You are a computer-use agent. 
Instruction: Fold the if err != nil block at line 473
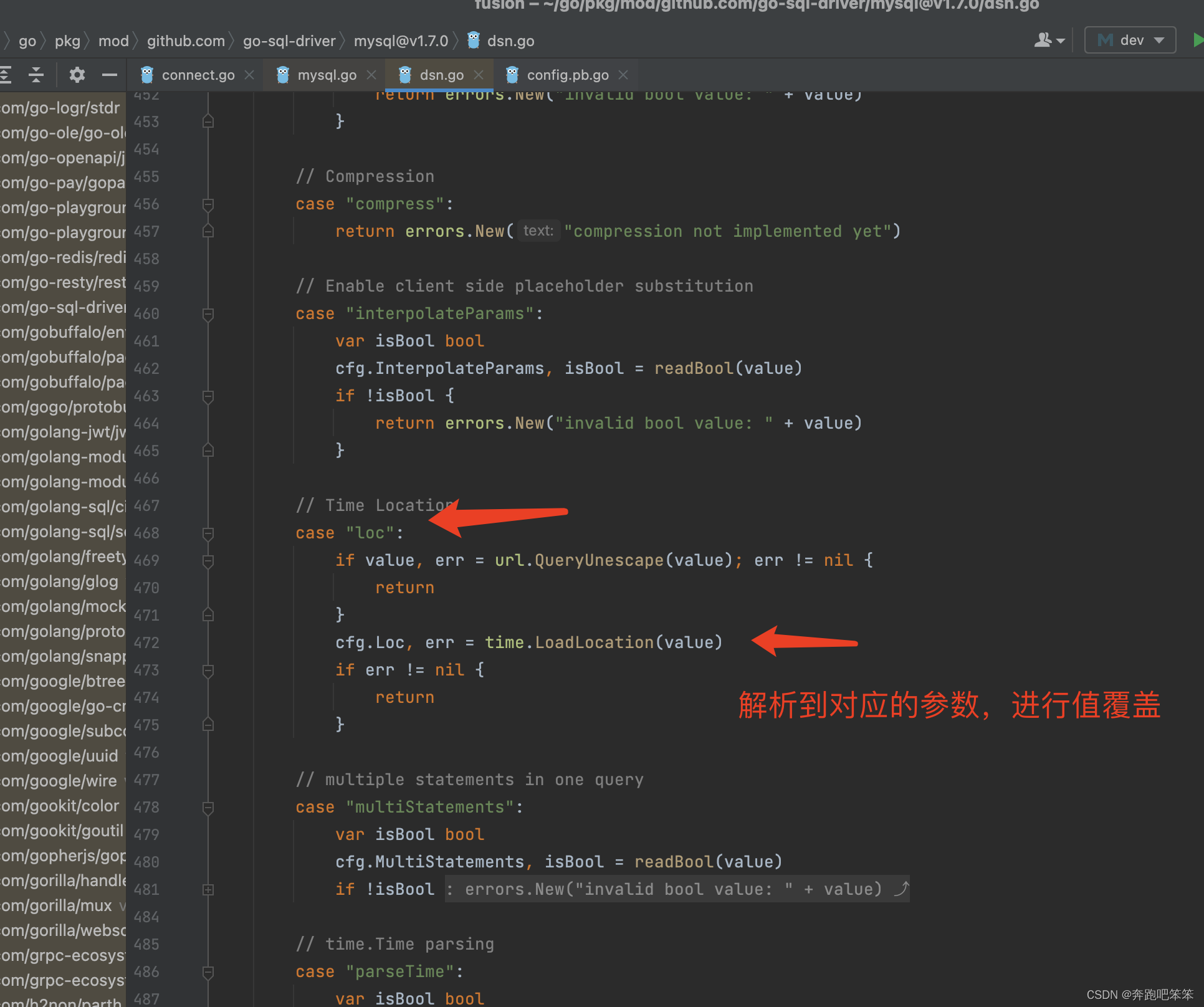(208, 671)
